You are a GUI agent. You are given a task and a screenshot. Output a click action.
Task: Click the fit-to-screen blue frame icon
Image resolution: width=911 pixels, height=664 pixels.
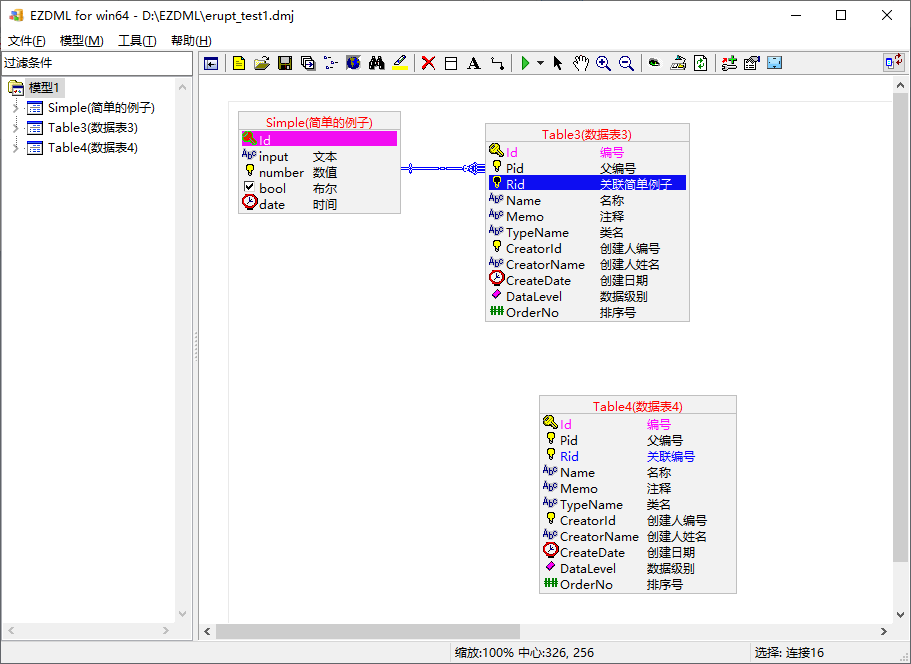(x=774, y=63)
